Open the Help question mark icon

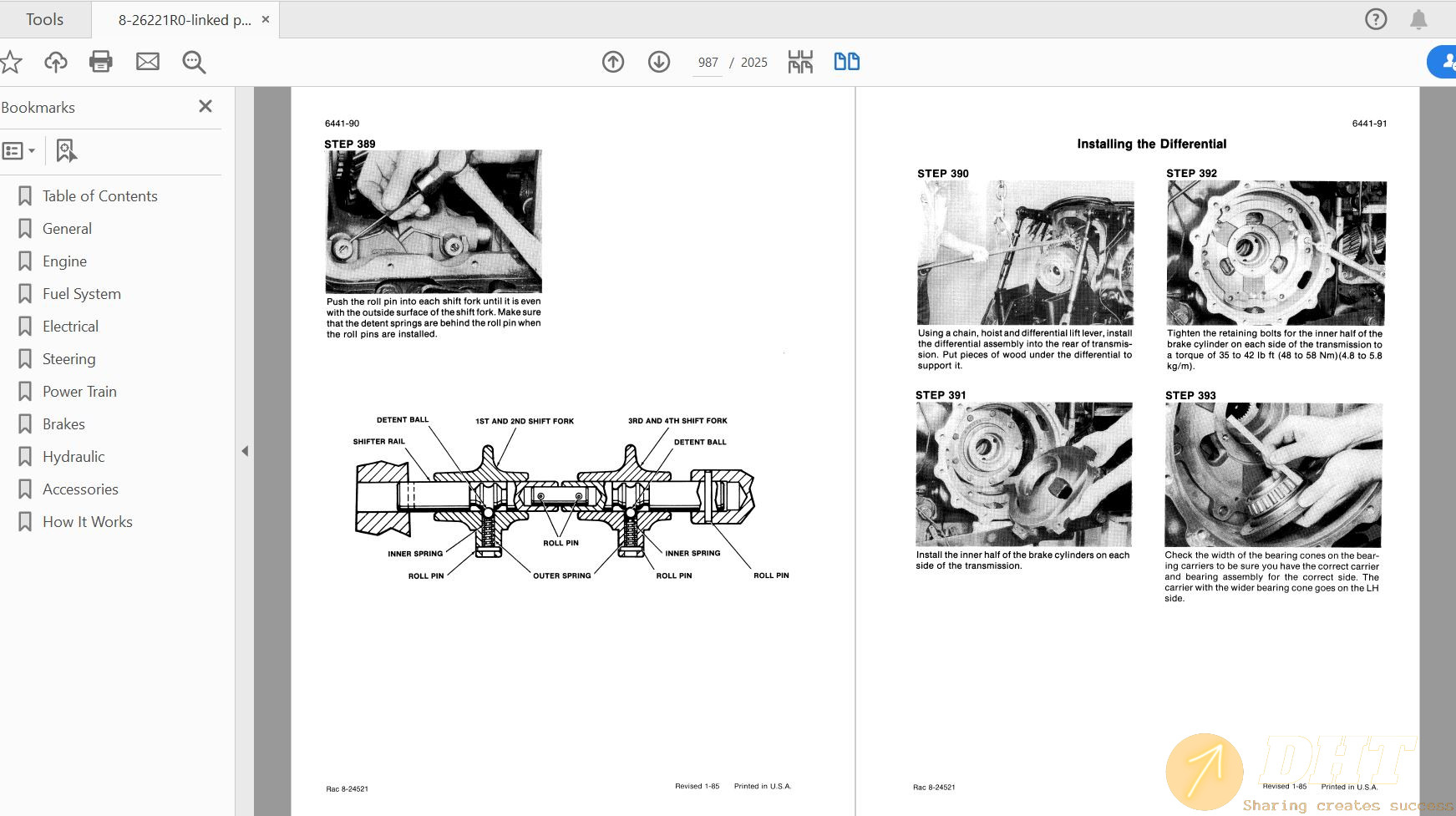point(1375,18)
